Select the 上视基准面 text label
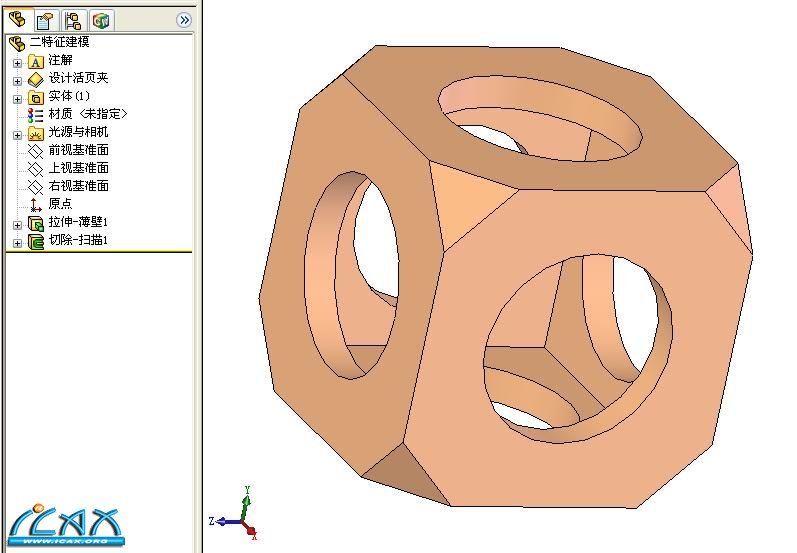 click(x=78, y=168)
